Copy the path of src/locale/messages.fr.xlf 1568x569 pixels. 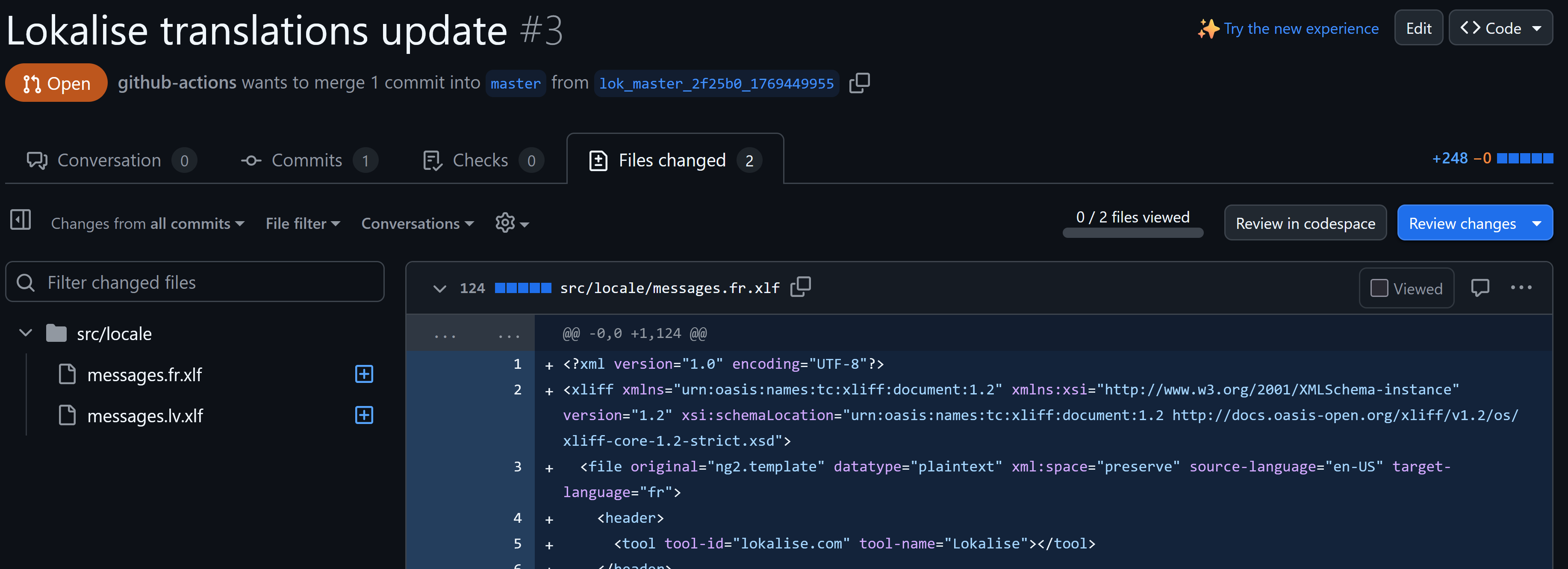pos(800,287)
